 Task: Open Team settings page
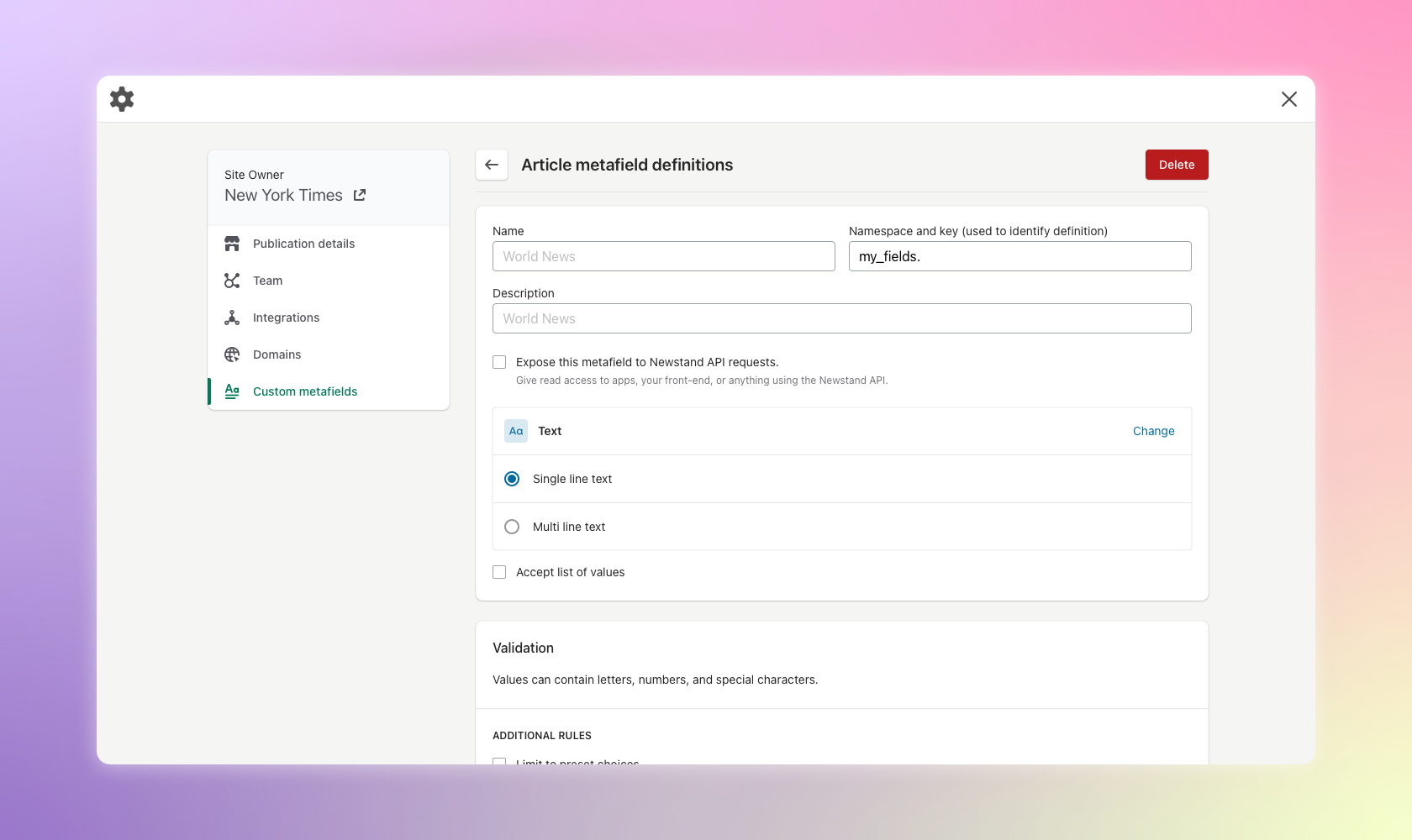[x=329, y=281]
